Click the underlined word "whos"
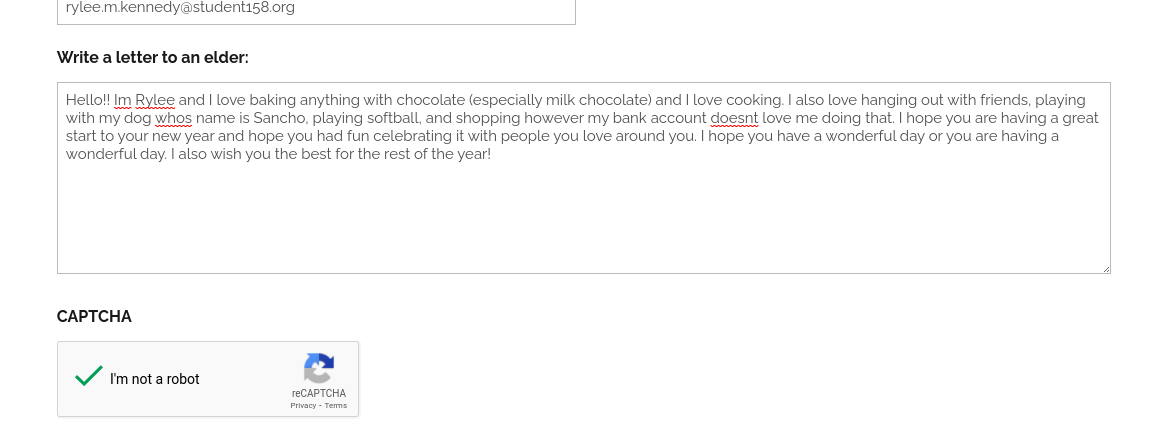This screenshot has width=1157, height=434. point(173,118)
